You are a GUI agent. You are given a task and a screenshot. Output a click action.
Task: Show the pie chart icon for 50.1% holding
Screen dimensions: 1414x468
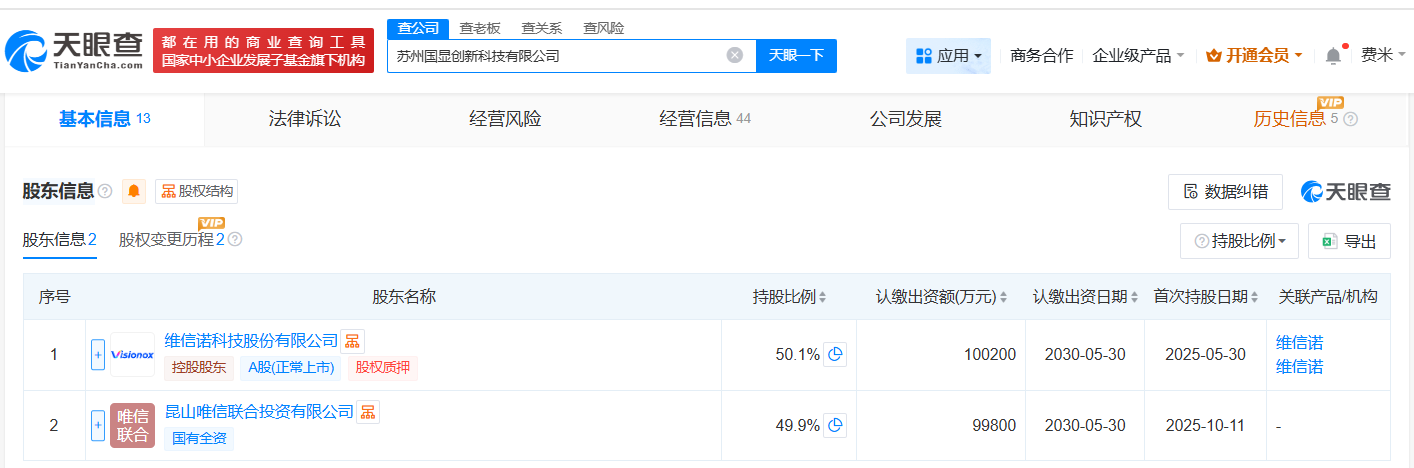835,354
